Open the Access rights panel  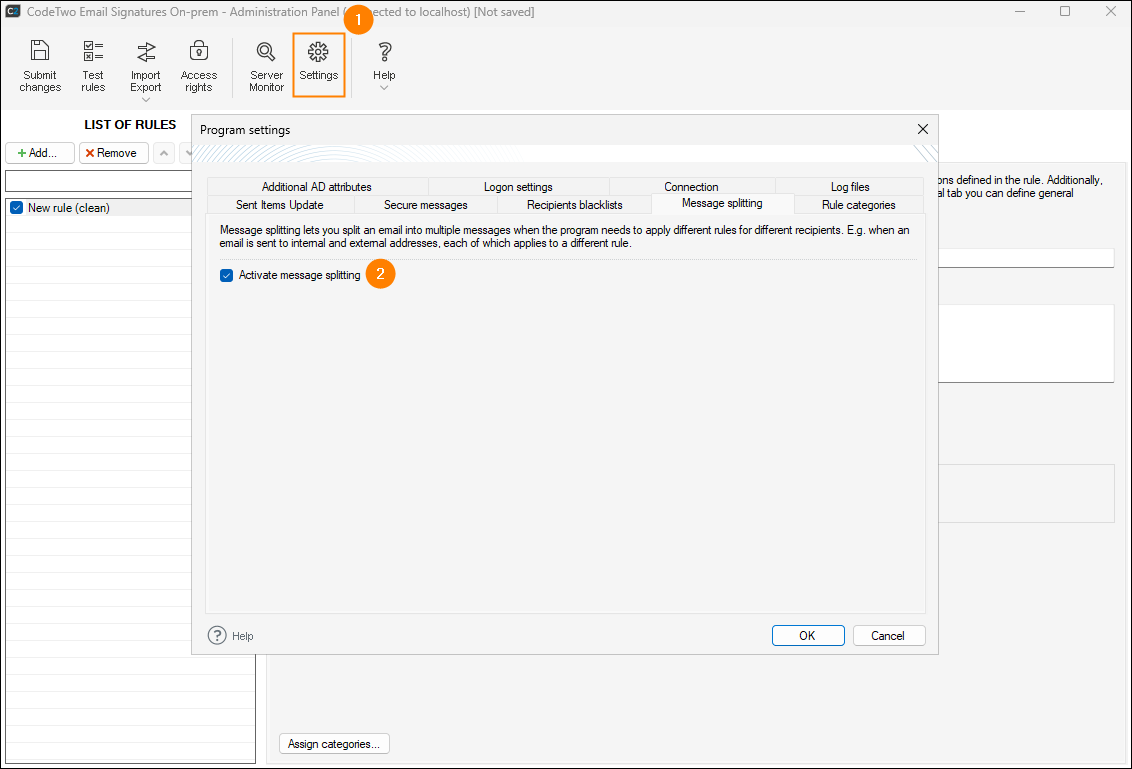coord(198,65)
